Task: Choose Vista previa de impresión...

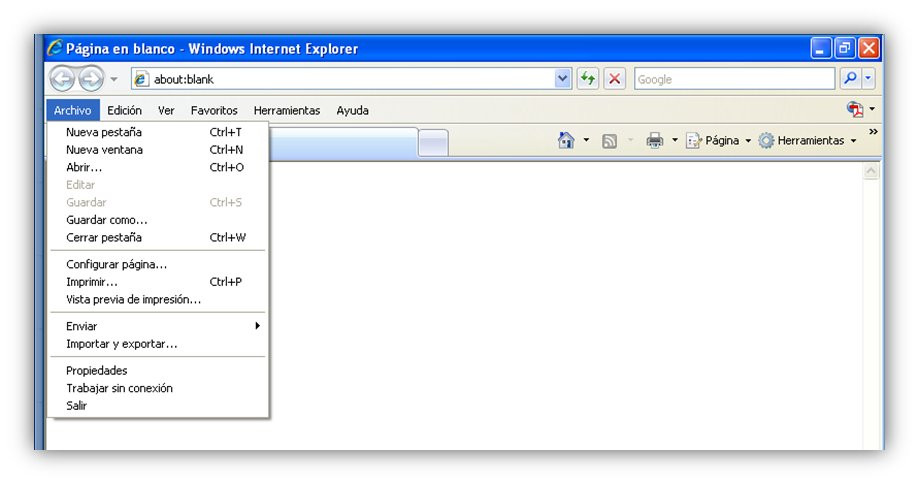Action: point(158,299)
